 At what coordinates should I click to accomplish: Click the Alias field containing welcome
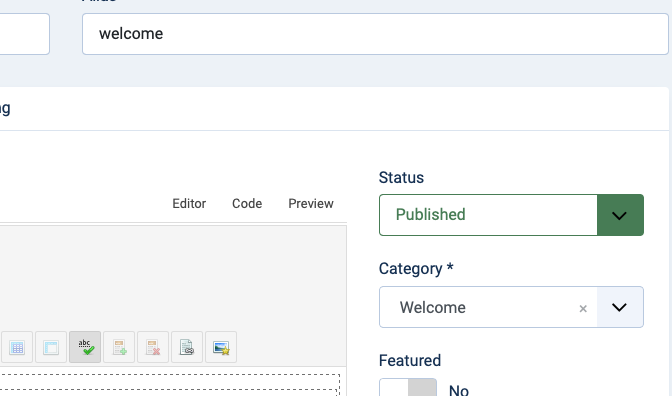click(x=375, y=34)
